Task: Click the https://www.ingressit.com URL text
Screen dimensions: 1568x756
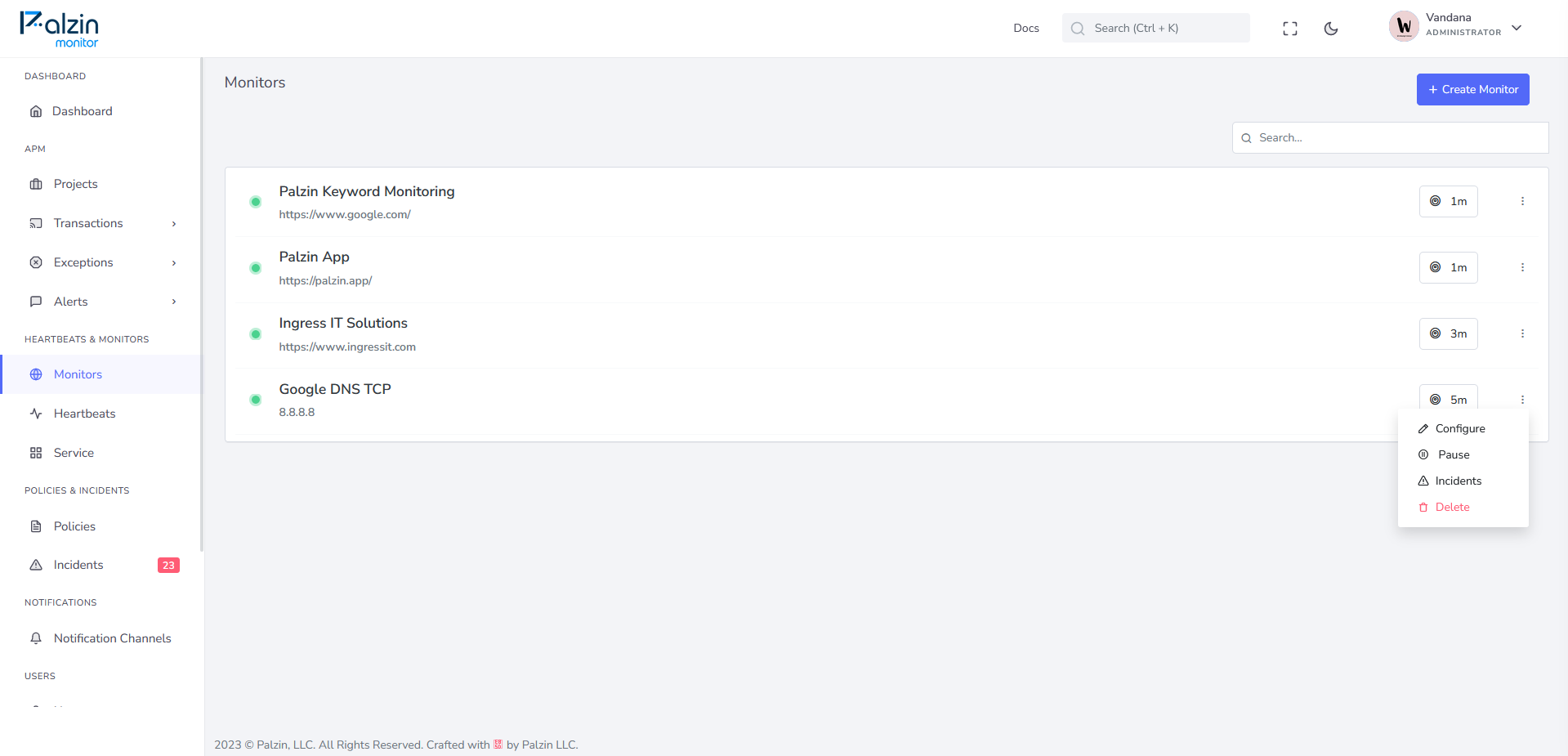Action: pyautogui.click(x=347, y=347)
